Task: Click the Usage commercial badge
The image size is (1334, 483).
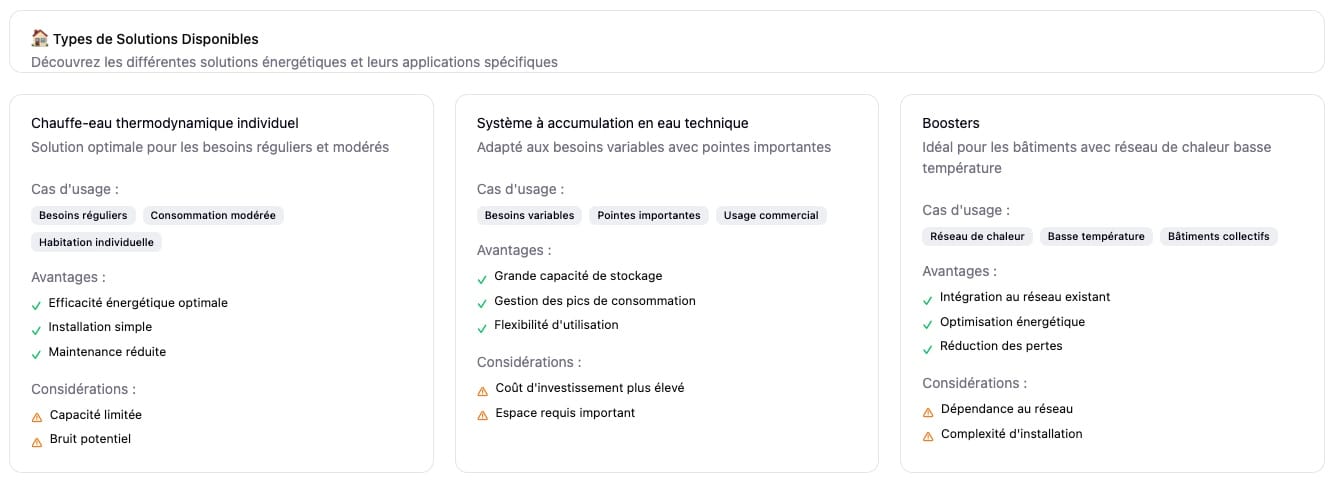Action: pos(771,215)
